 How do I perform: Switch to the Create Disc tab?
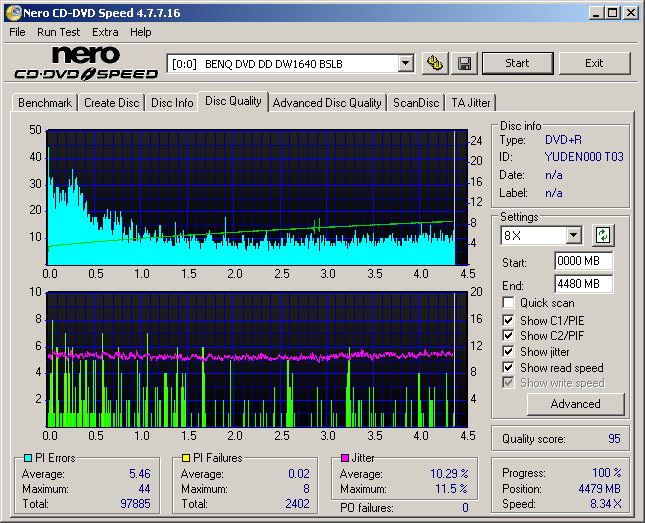point(111,102)
